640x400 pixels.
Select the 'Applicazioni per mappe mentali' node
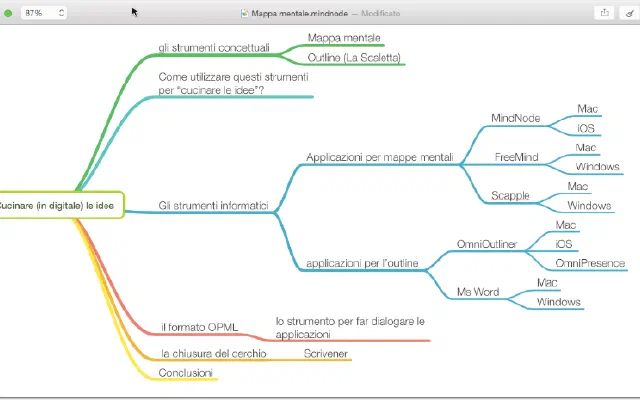point(380,158)
